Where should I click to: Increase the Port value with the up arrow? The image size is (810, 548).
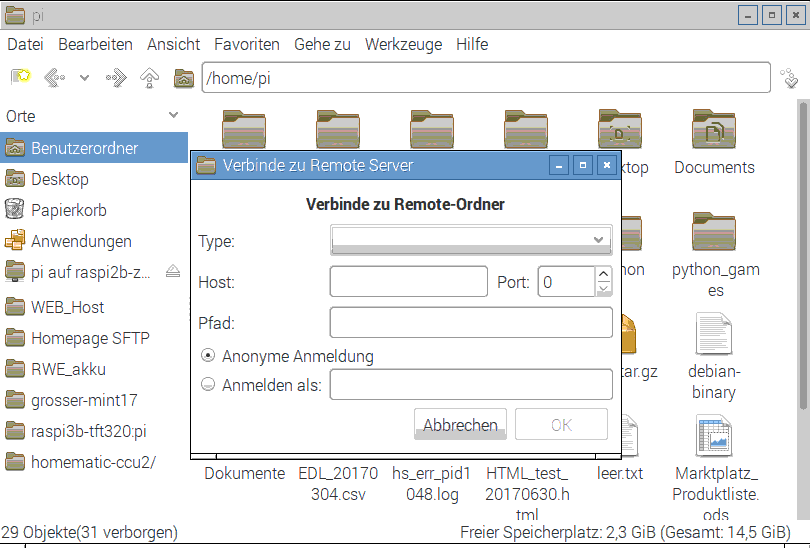tap(603, 275)
